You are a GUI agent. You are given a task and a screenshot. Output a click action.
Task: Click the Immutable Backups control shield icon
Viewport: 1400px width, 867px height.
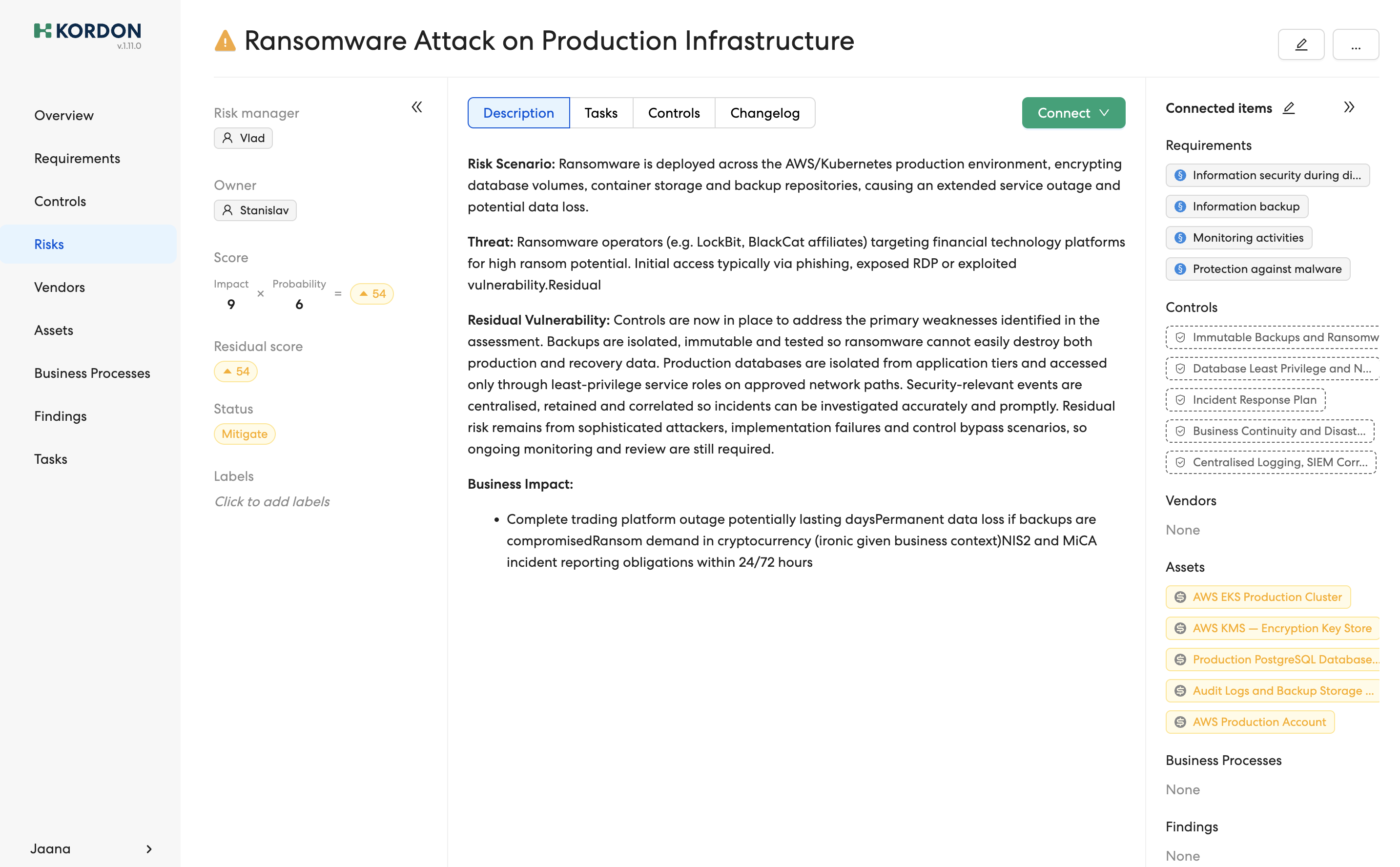(x=1180, y=337)
